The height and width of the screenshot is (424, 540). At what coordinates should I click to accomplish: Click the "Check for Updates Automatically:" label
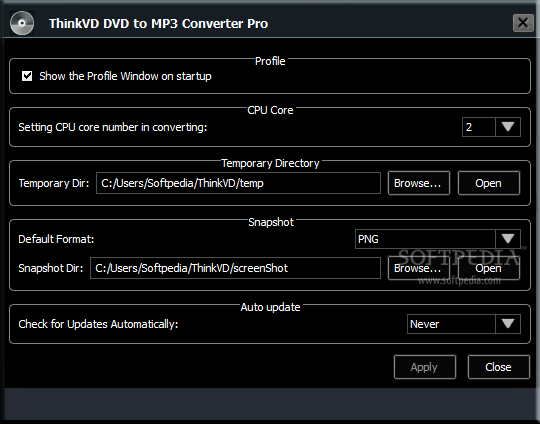pos(98,324)
